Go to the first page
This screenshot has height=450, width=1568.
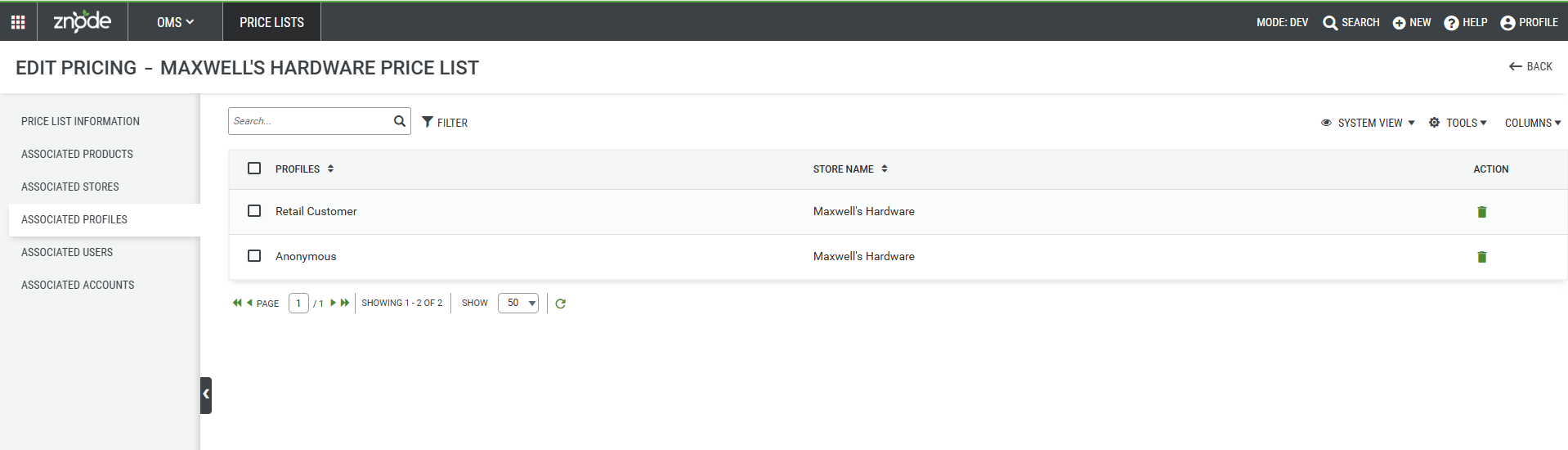[237, 303]
